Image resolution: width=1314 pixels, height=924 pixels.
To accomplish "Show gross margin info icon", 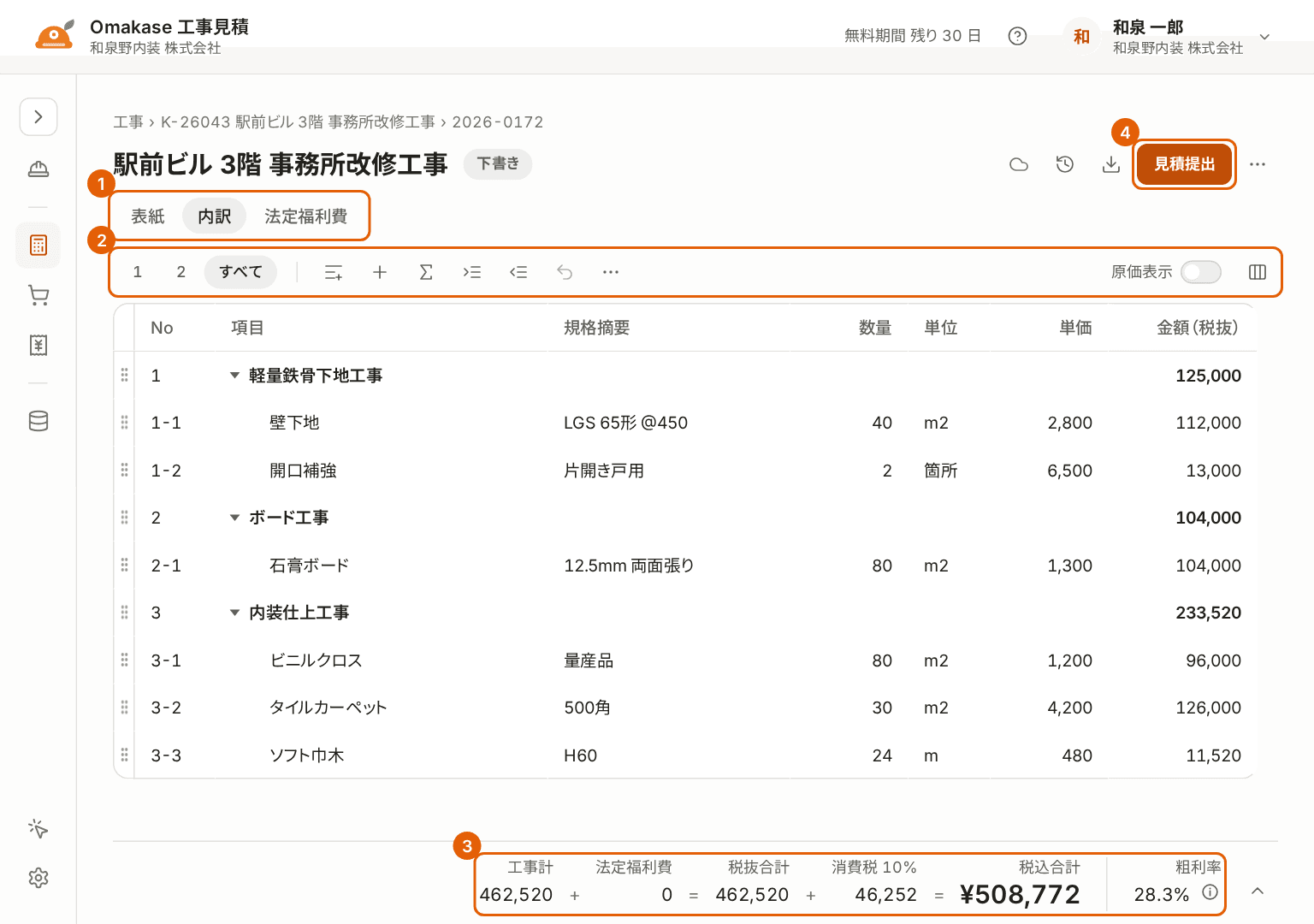I will point(1210,892).
